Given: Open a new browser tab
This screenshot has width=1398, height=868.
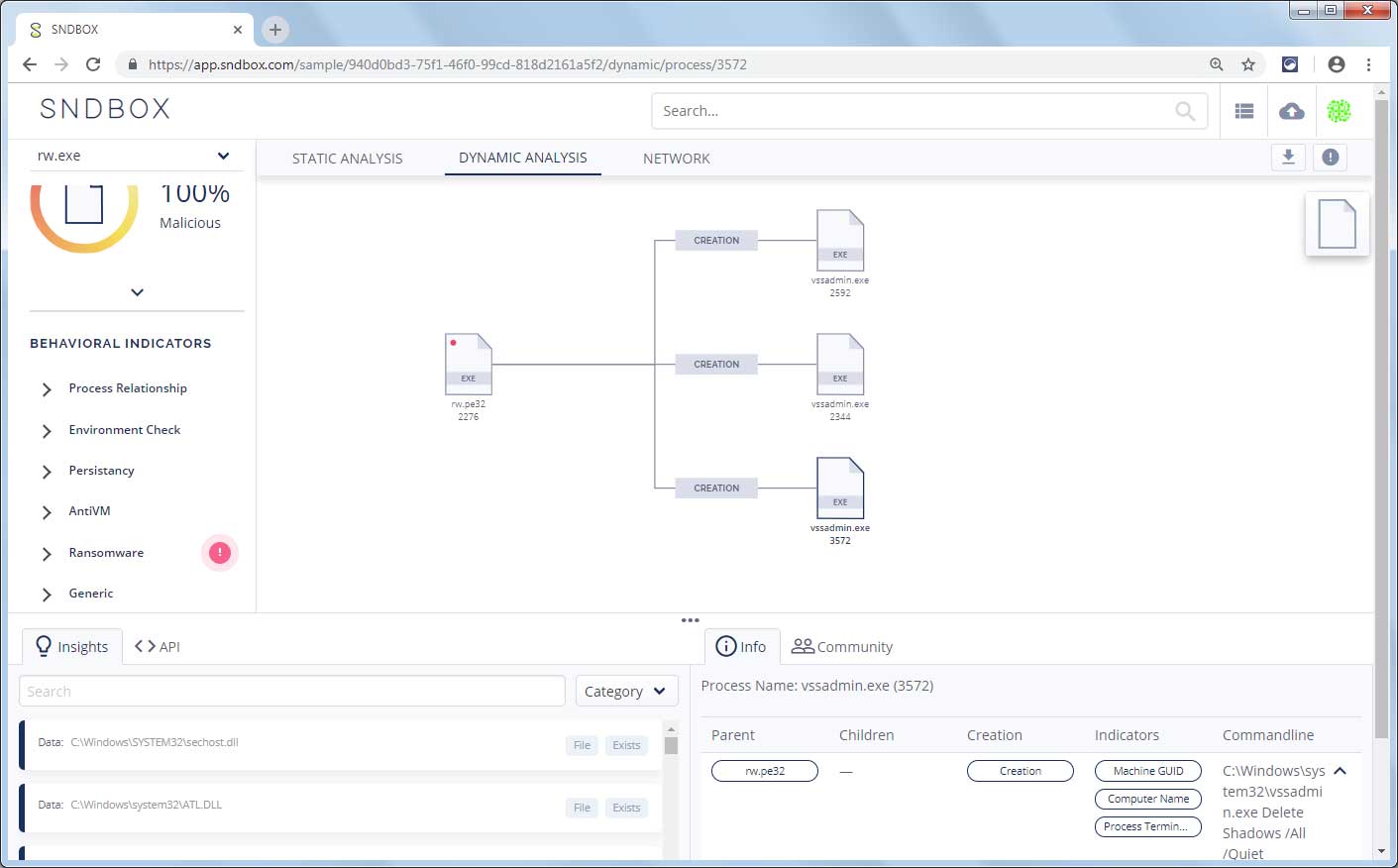Looking at the screenshot, I should 275,30.
